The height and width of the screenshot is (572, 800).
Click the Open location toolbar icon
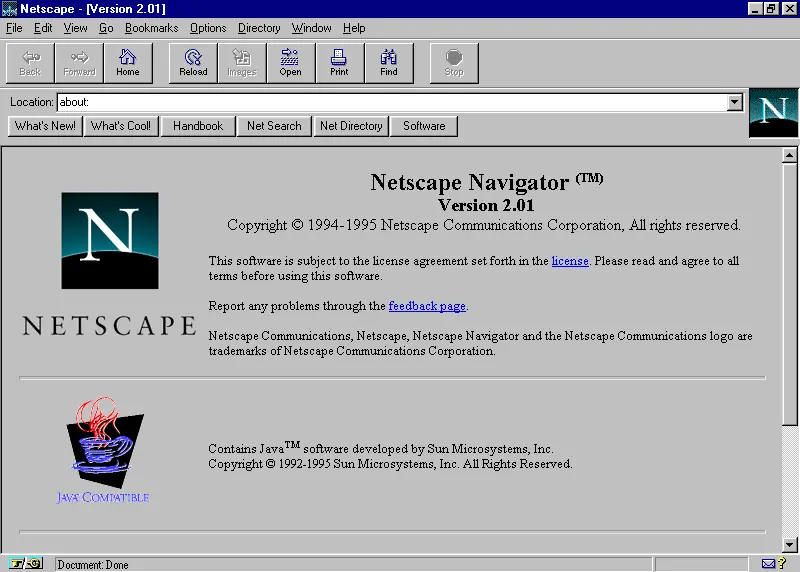290,62
